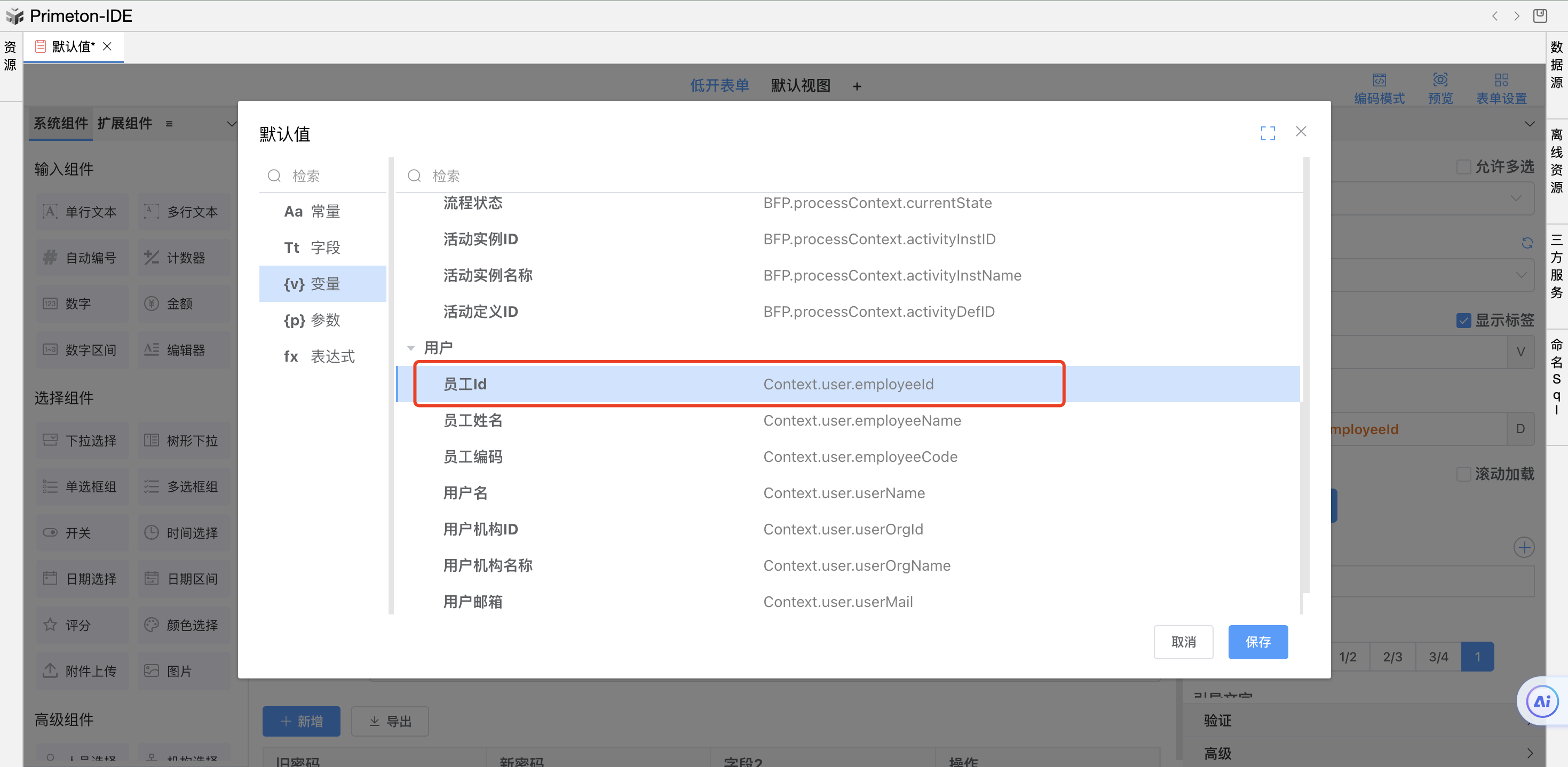Click the 保存 button
Screen dimensions: 1568x767
(1257, 642)
